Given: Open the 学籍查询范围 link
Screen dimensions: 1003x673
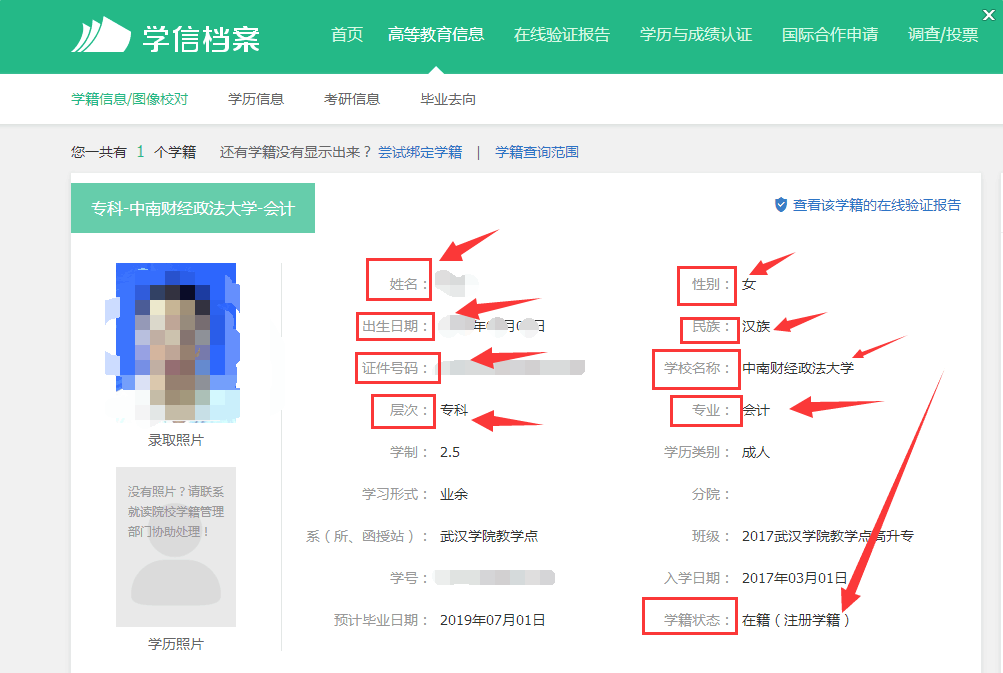Looking at the screenshot, I should point(537,152).
